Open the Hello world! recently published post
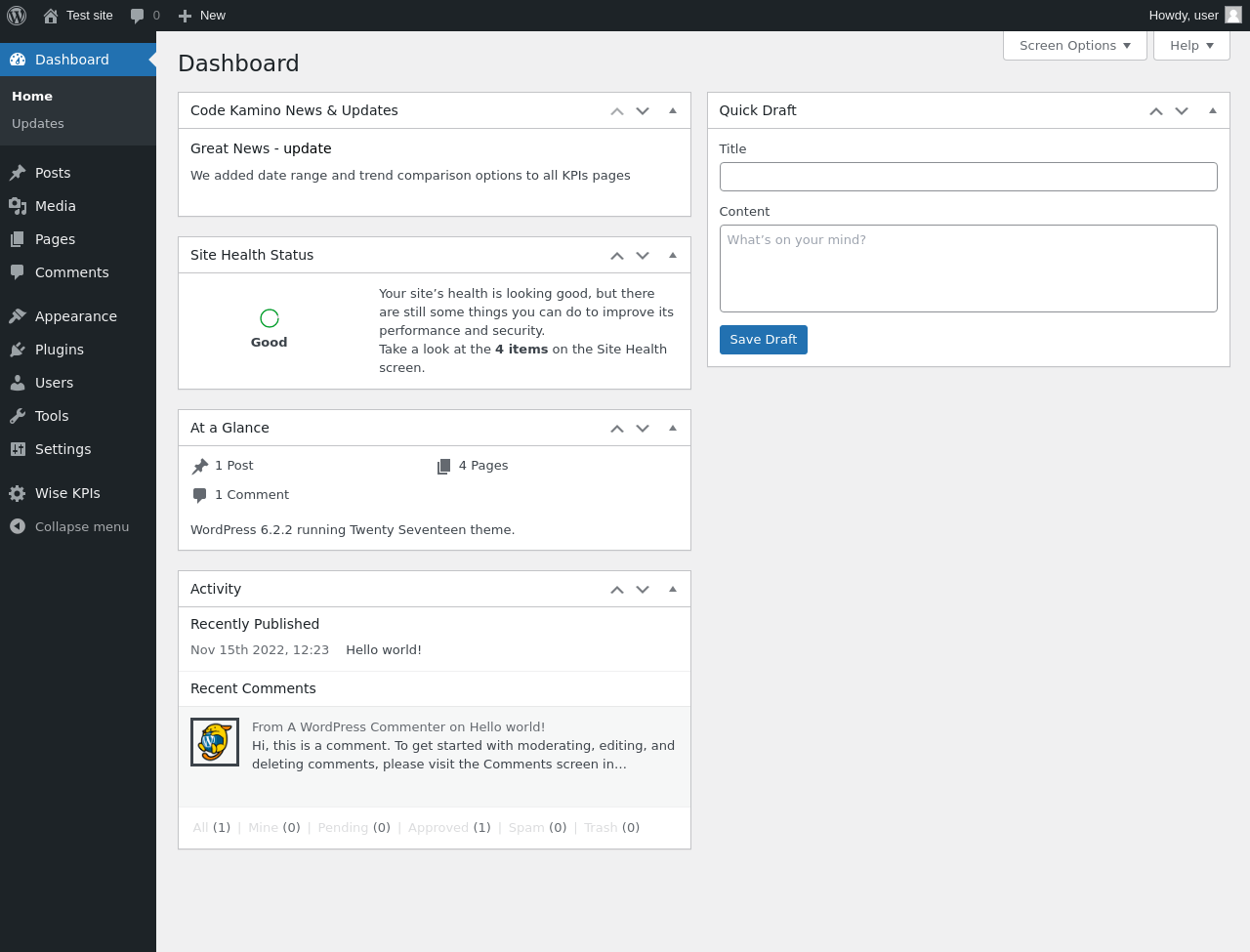Image resolution: width=1250 pixels, height=952 pixels. point(384,650)
